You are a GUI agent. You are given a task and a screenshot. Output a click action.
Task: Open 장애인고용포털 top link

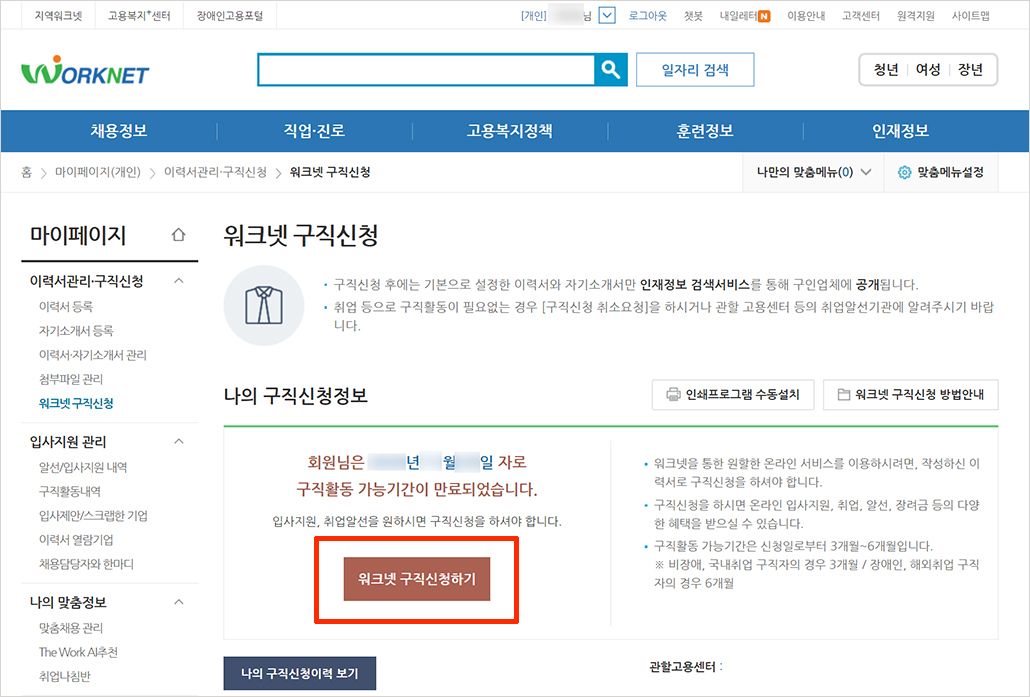click(230, 16)
